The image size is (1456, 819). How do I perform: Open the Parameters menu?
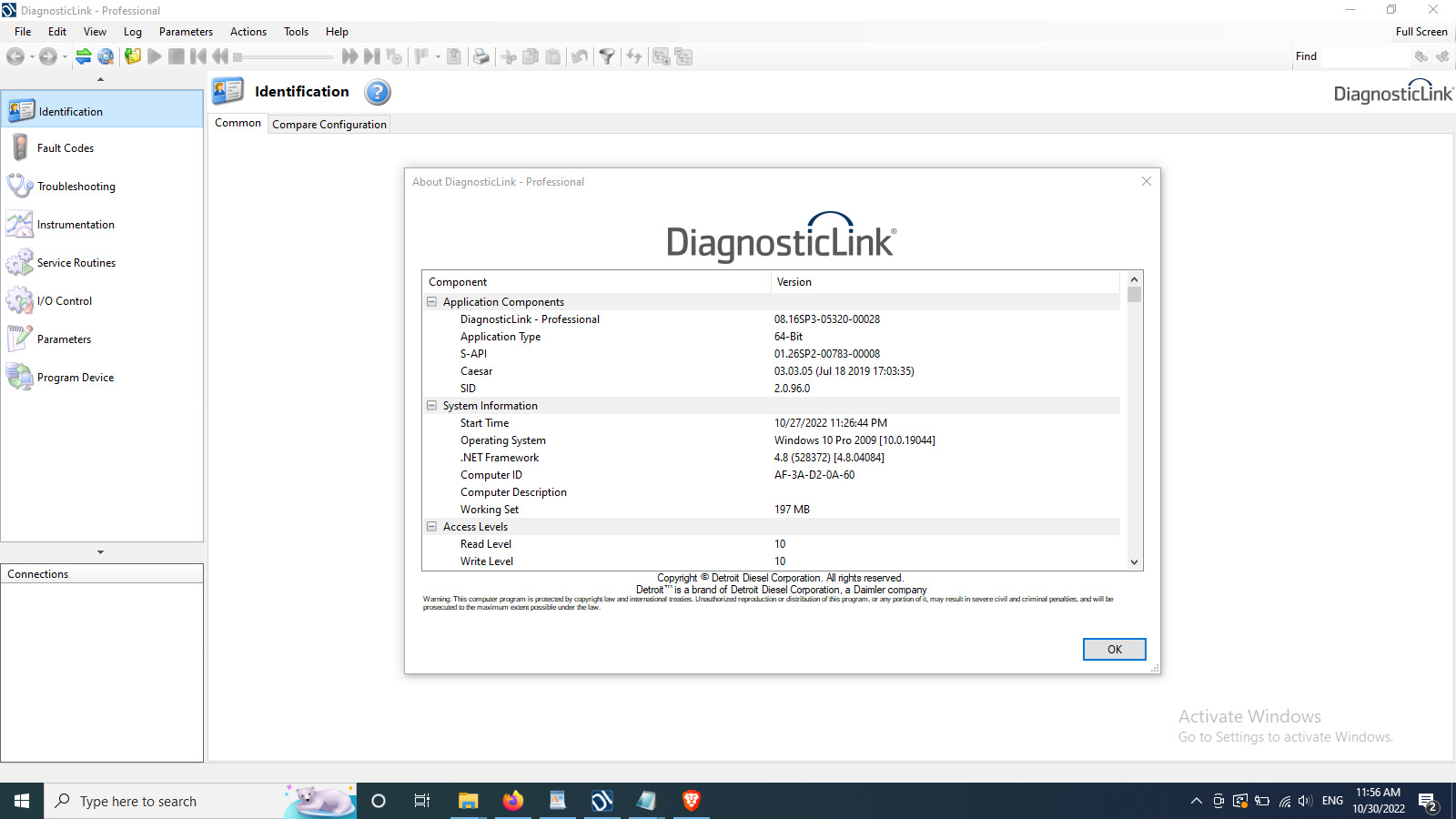click(x=186, y=31)
